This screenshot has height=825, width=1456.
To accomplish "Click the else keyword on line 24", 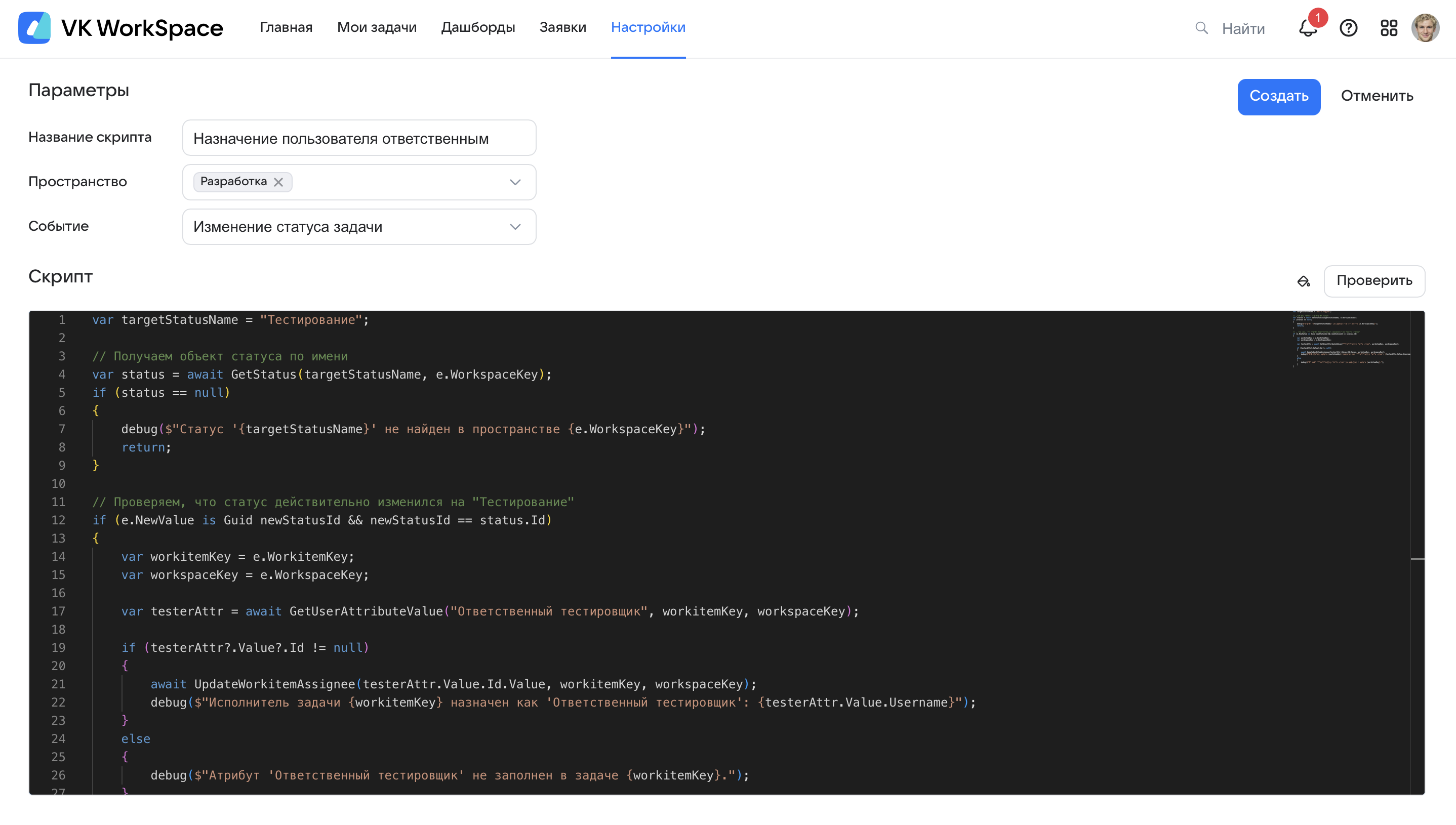I will pos(136,739).
